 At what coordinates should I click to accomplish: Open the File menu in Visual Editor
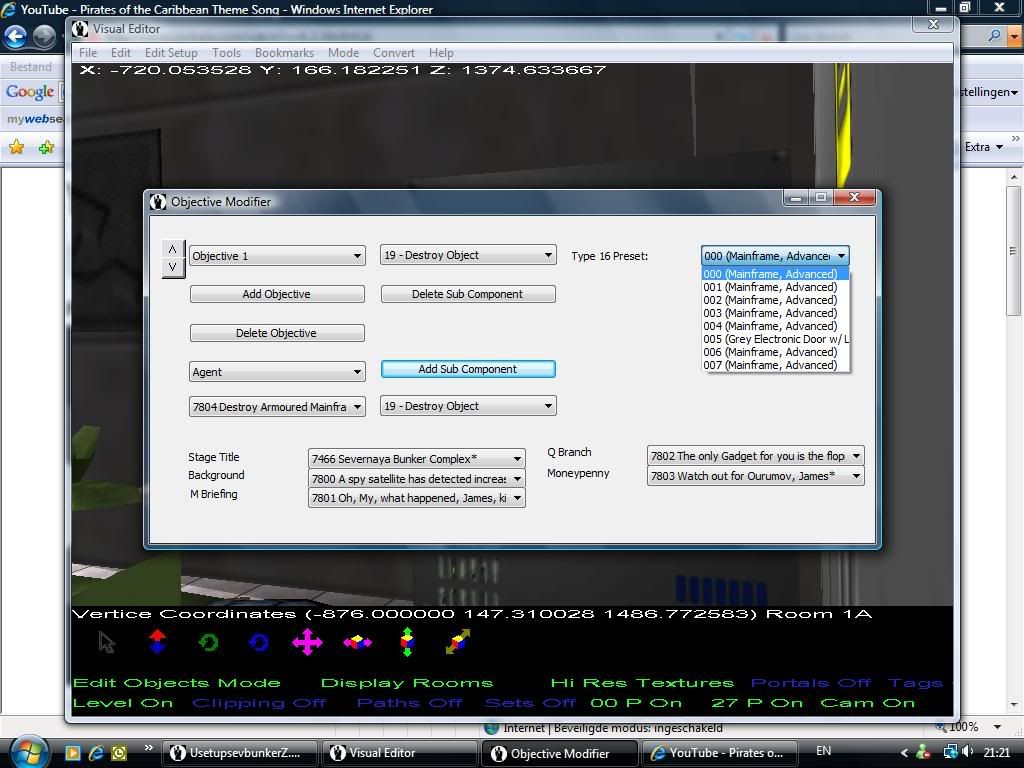point(88,53)
